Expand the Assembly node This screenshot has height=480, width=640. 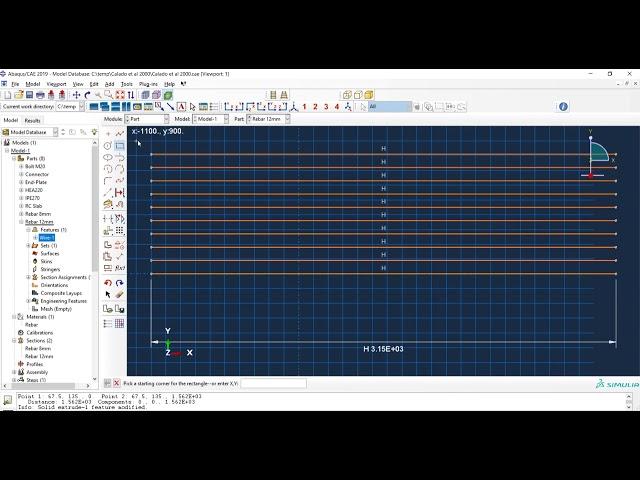tap(14, 372)
